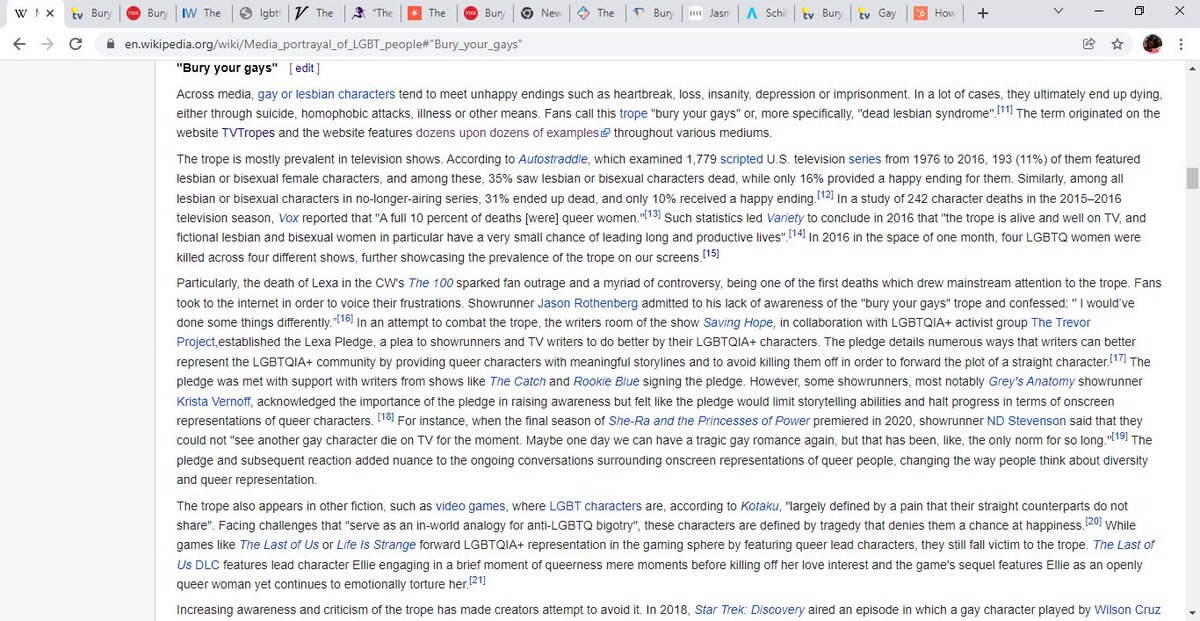The width and height of the screenshot is (1200, 621).
Task: Switch to the 'How' HubSpot tab
Action: click(936, 13)
